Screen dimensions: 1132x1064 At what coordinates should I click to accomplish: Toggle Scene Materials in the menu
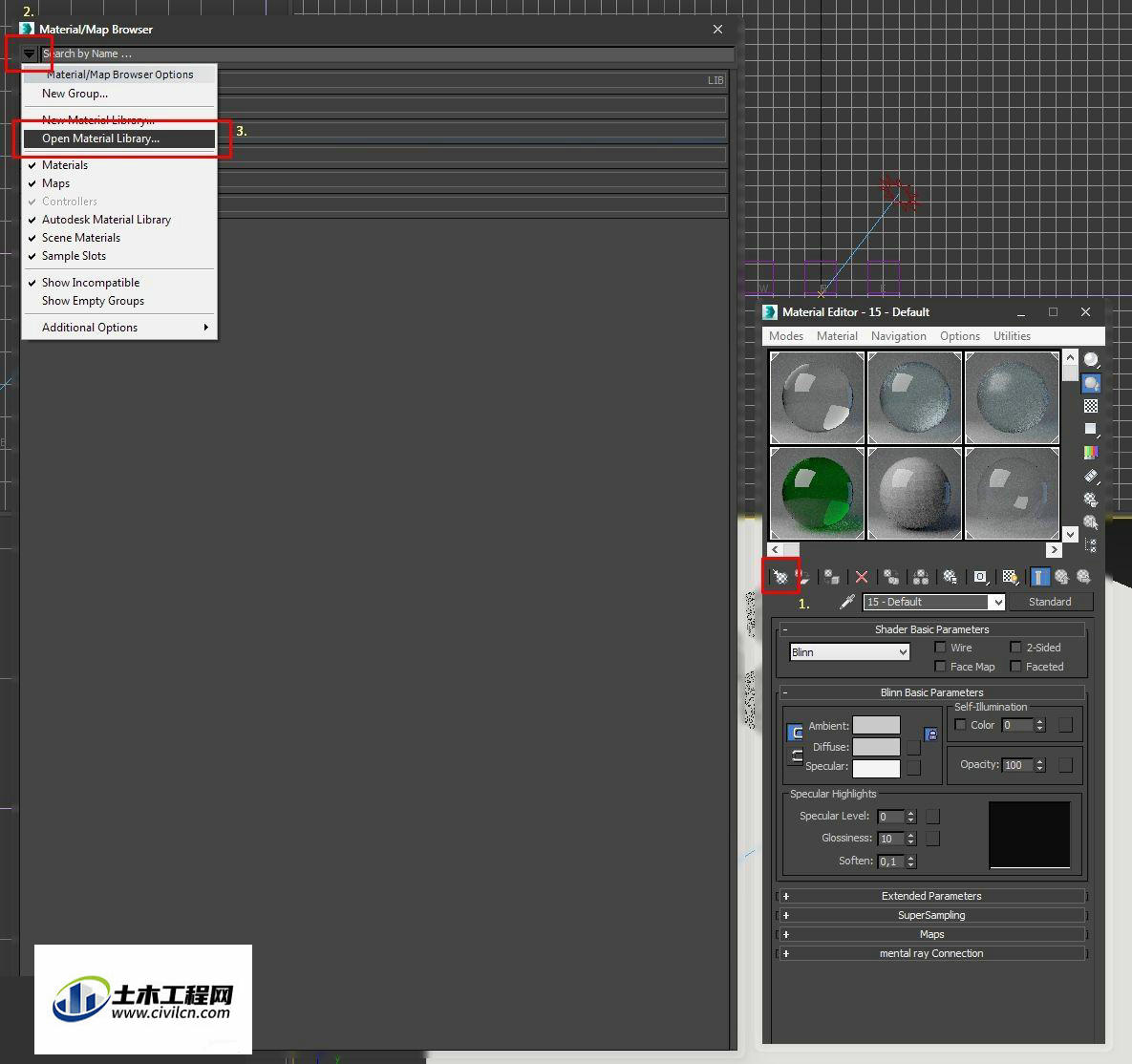click(119, 238)
